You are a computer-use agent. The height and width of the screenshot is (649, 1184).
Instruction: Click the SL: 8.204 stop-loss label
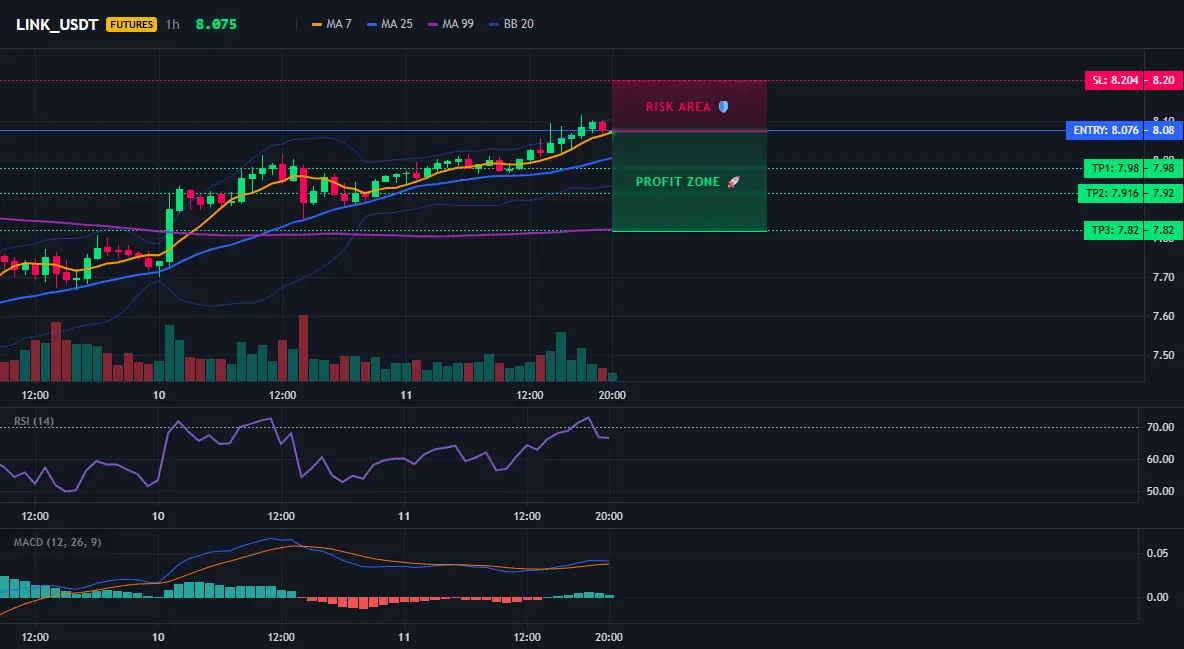click(1115, 80)
